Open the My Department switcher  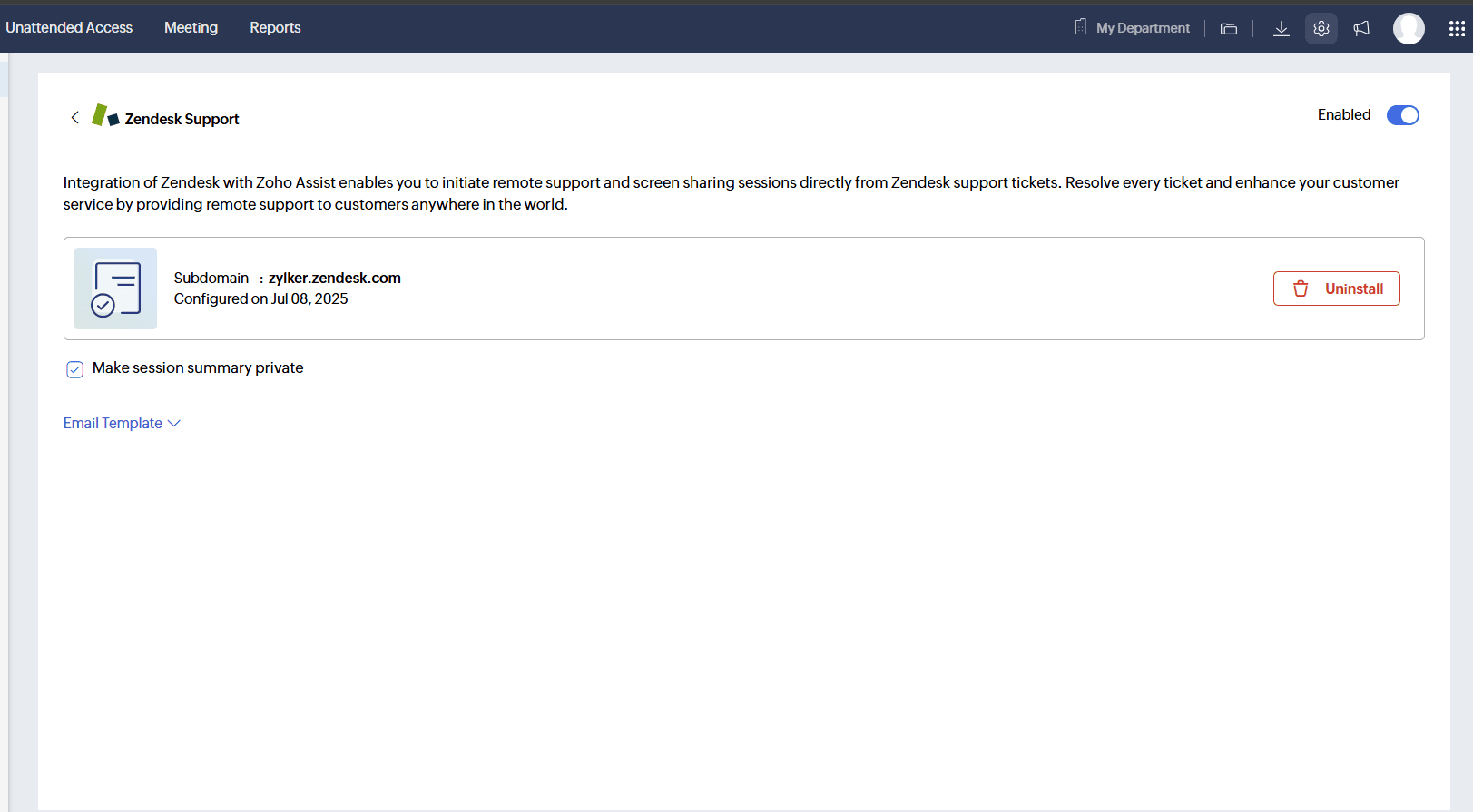1133,28
